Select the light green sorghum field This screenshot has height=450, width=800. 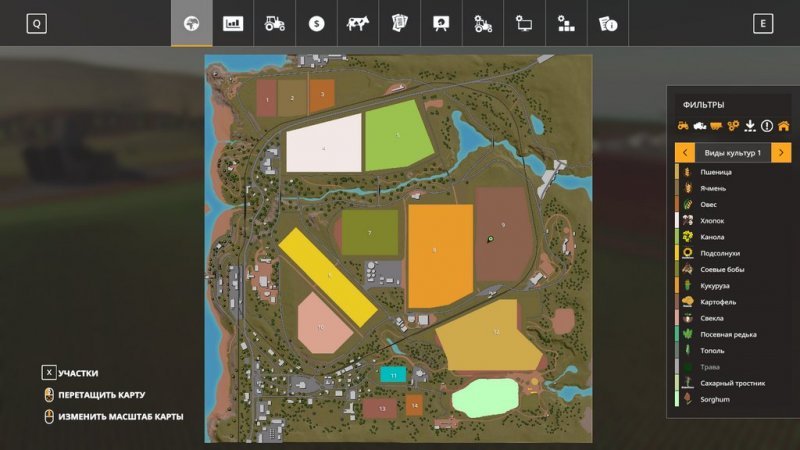[485, 398]
